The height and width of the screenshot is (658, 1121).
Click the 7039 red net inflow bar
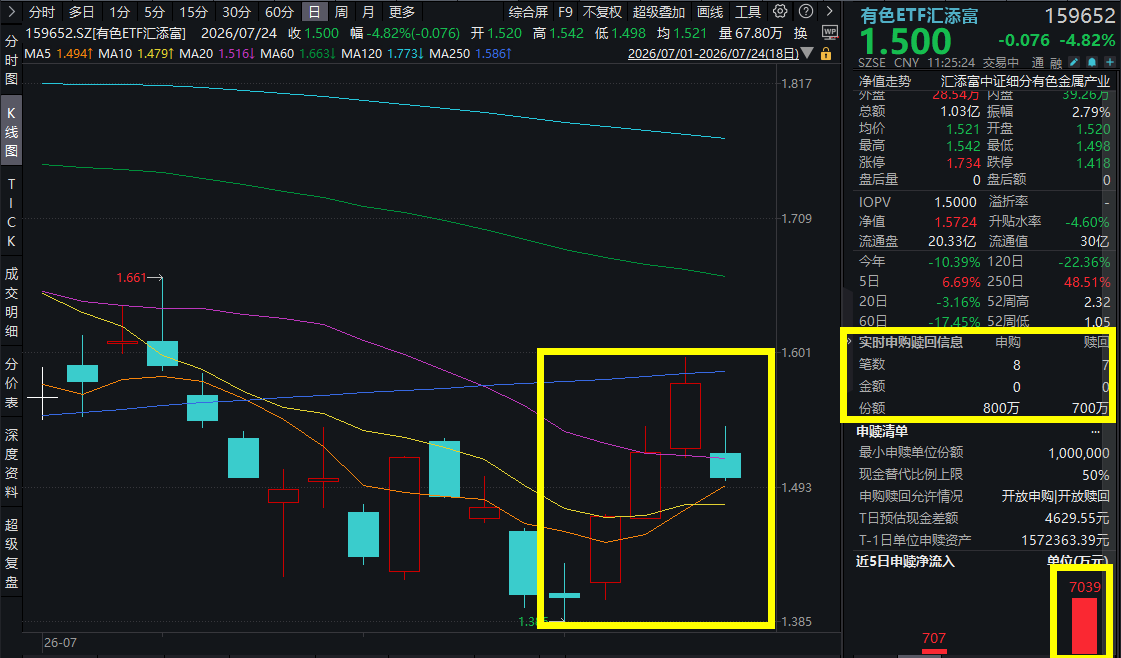point(1084,626)
